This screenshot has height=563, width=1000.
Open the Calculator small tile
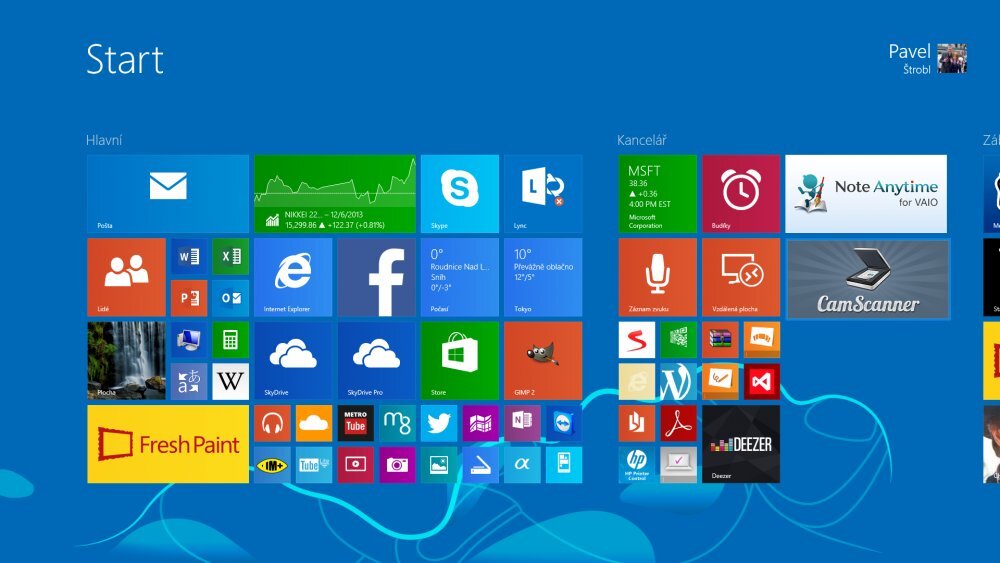(230, 339)
